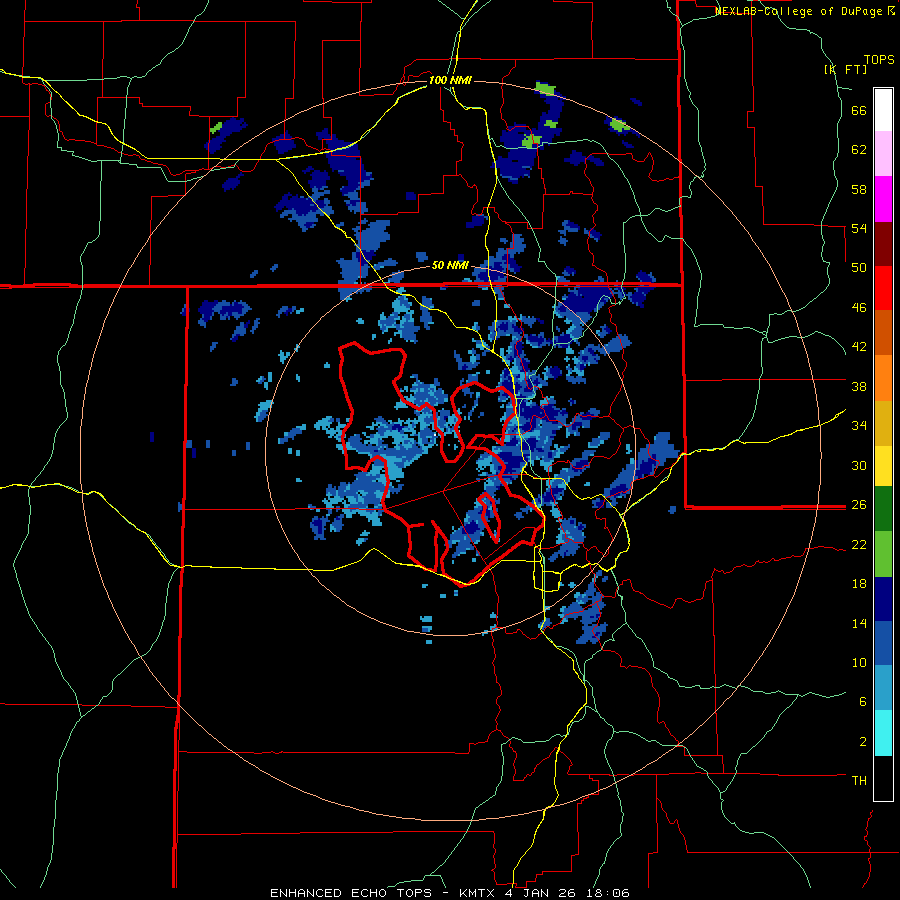Click the "34" legend value
The height and width of the screenshot is (900, 900).
click(859, 425)
